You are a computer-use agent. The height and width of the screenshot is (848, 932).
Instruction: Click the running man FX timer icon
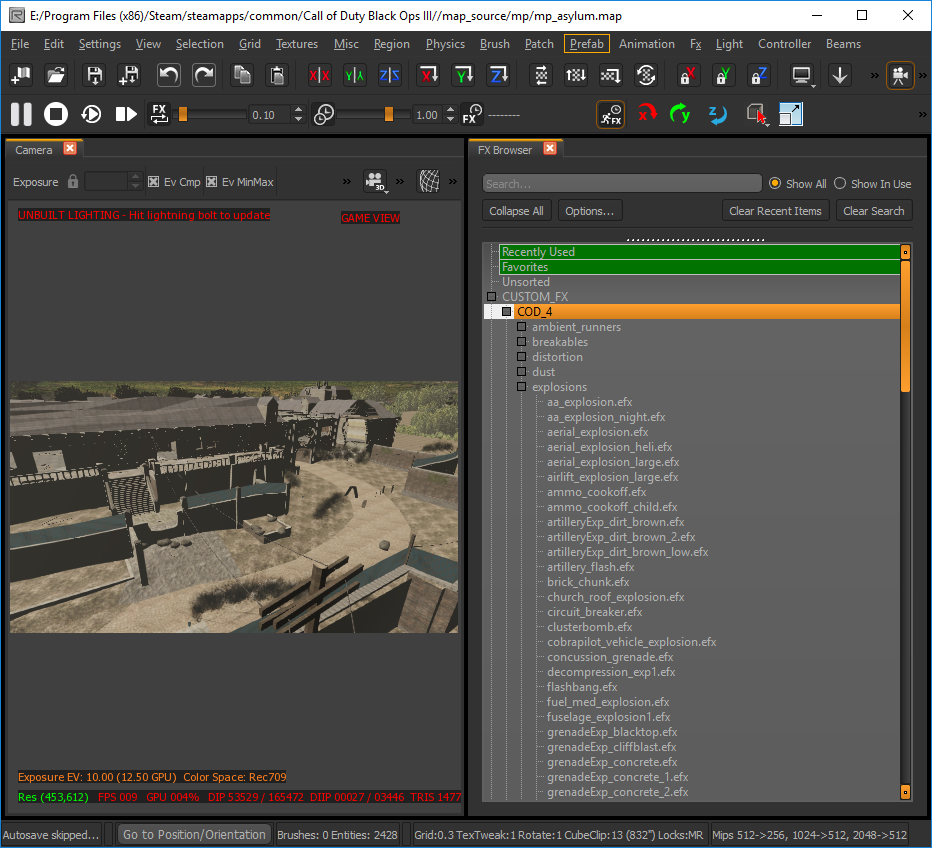click(611, 114)
